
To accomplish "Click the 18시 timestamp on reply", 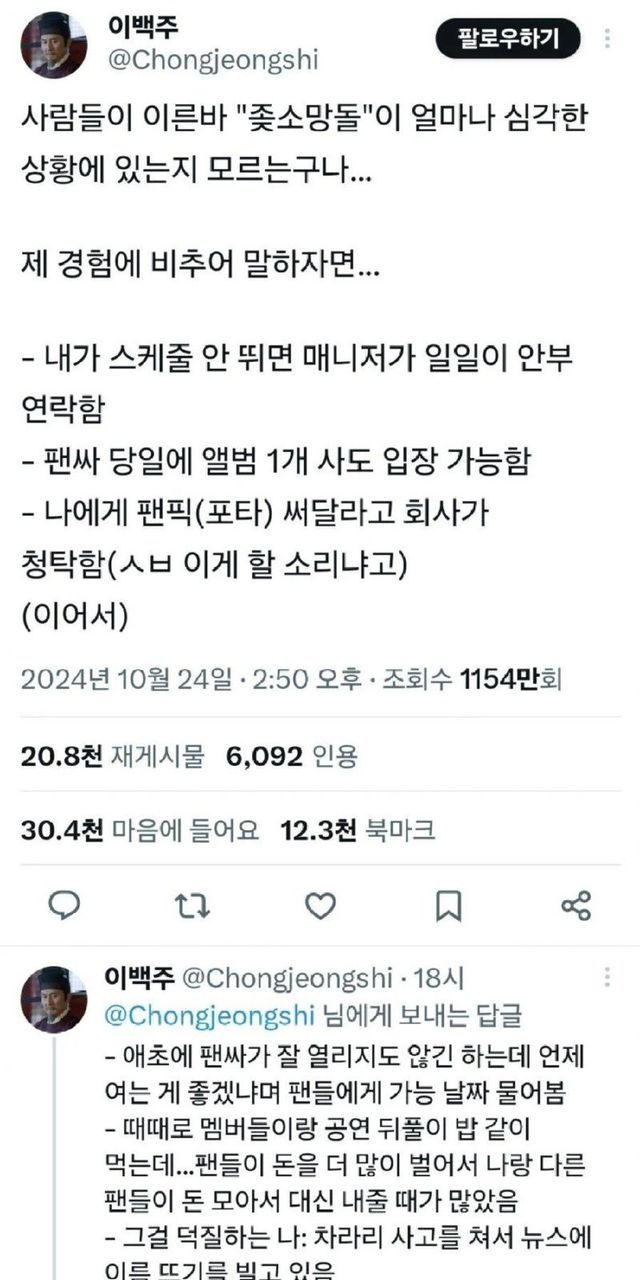I will (x=441, y=977).
